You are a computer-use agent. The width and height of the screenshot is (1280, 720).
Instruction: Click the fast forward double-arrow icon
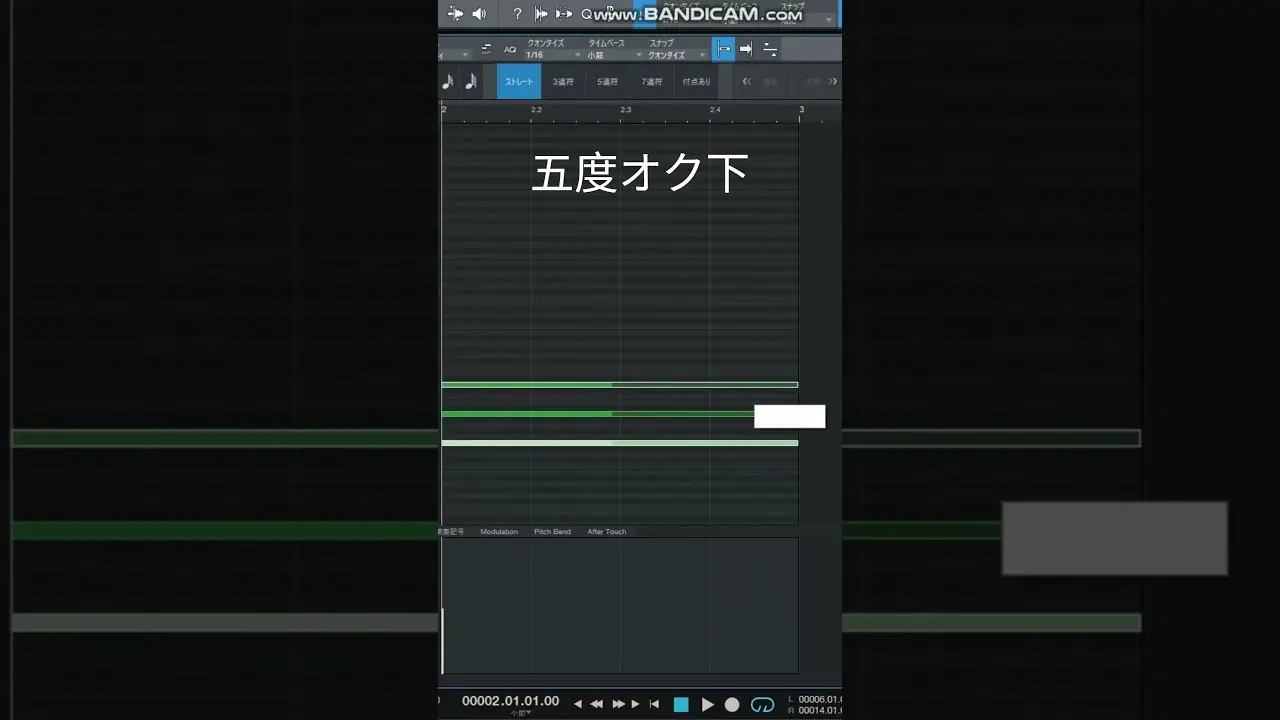pyautogui.click(x=618, y=705)
